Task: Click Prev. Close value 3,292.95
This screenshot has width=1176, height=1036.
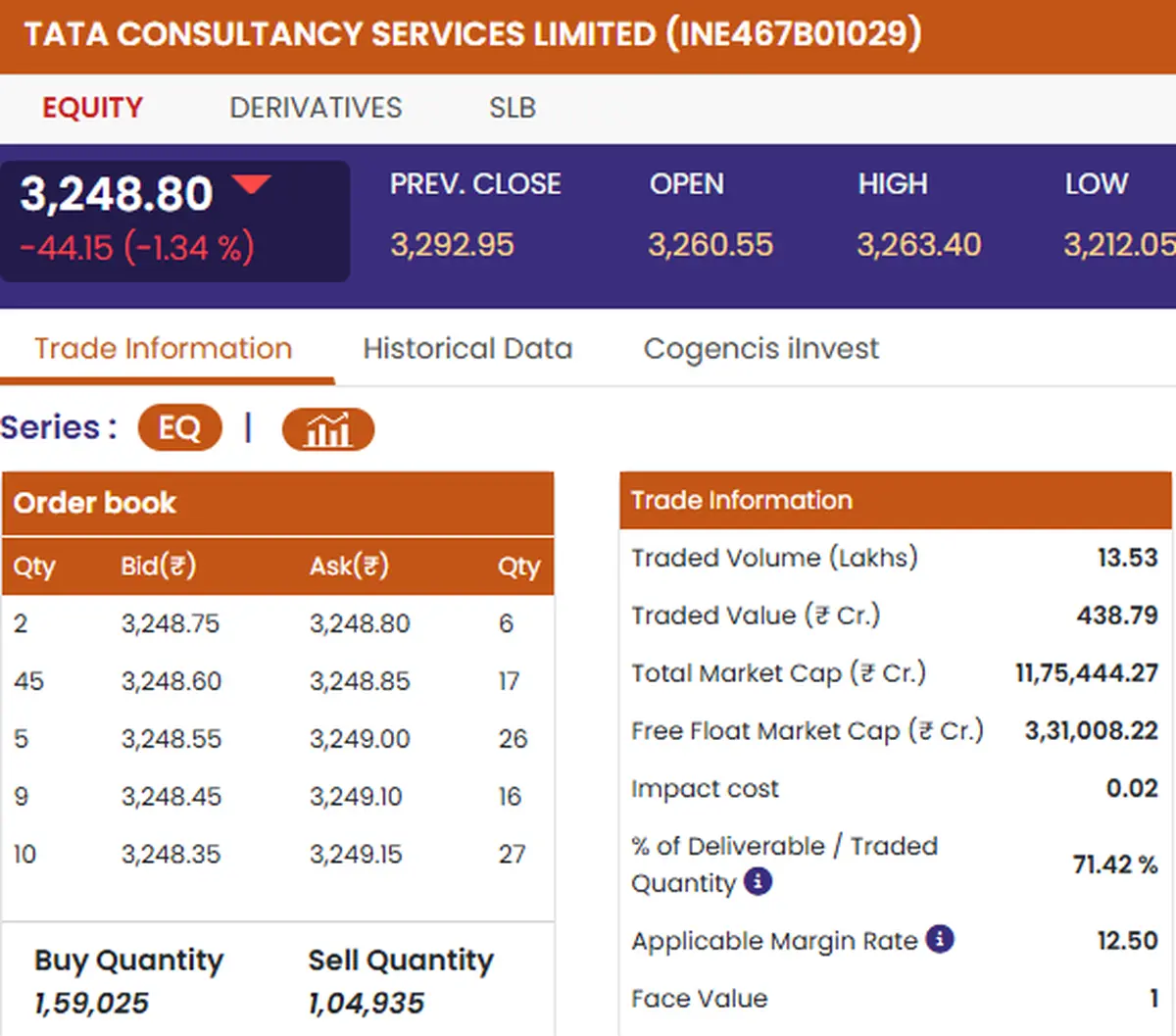Action: [x=452, y=245]
